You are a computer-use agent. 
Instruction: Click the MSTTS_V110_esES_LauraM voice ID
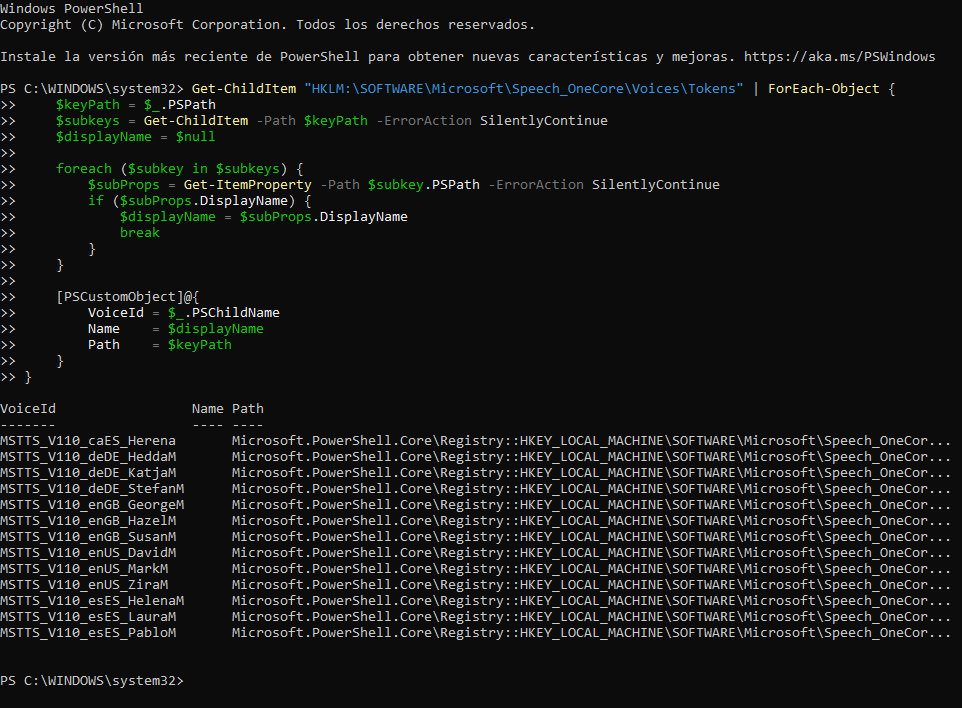tap(88, 617)
